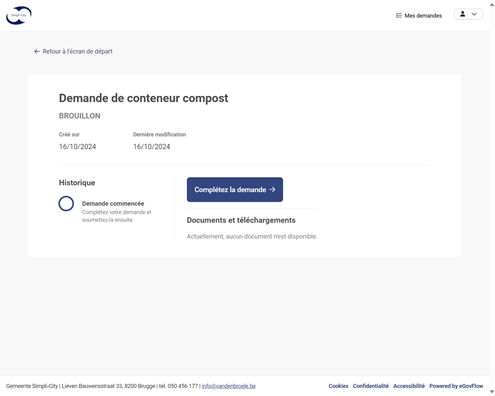The width and height of the screenshot is (495, 396).
Task: Select the title Demande de conteneur compost
Action: [143, 98]
